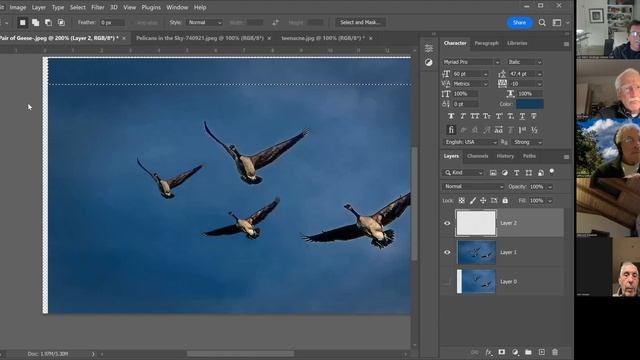This screenshot has height=360, width=640.
Task: Create new fill or adjustment layer icon
Action: tap(515, 352)
